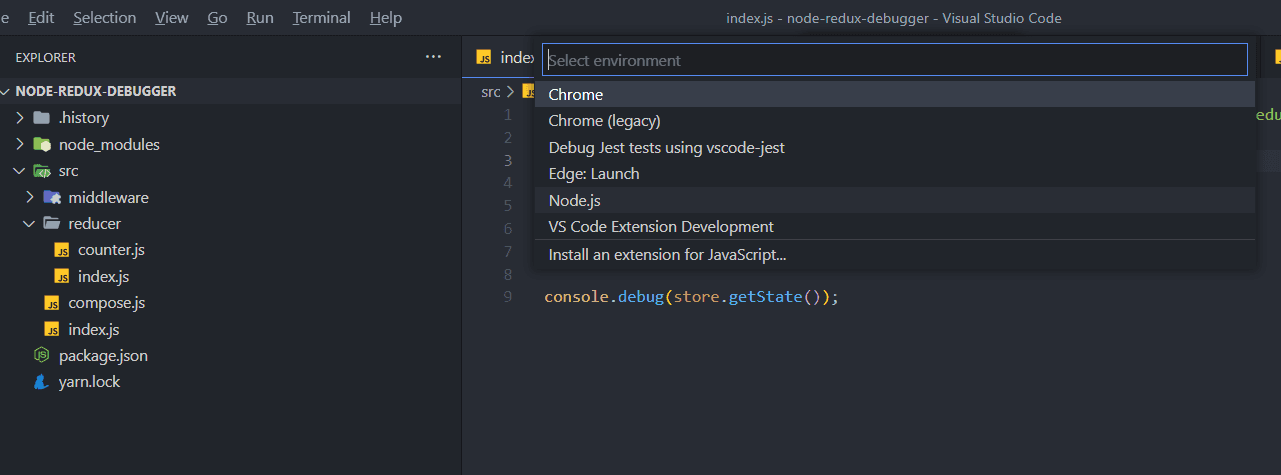The image size is (1281, 475).
Task: Open index.js directly under src
Action: 94,329
